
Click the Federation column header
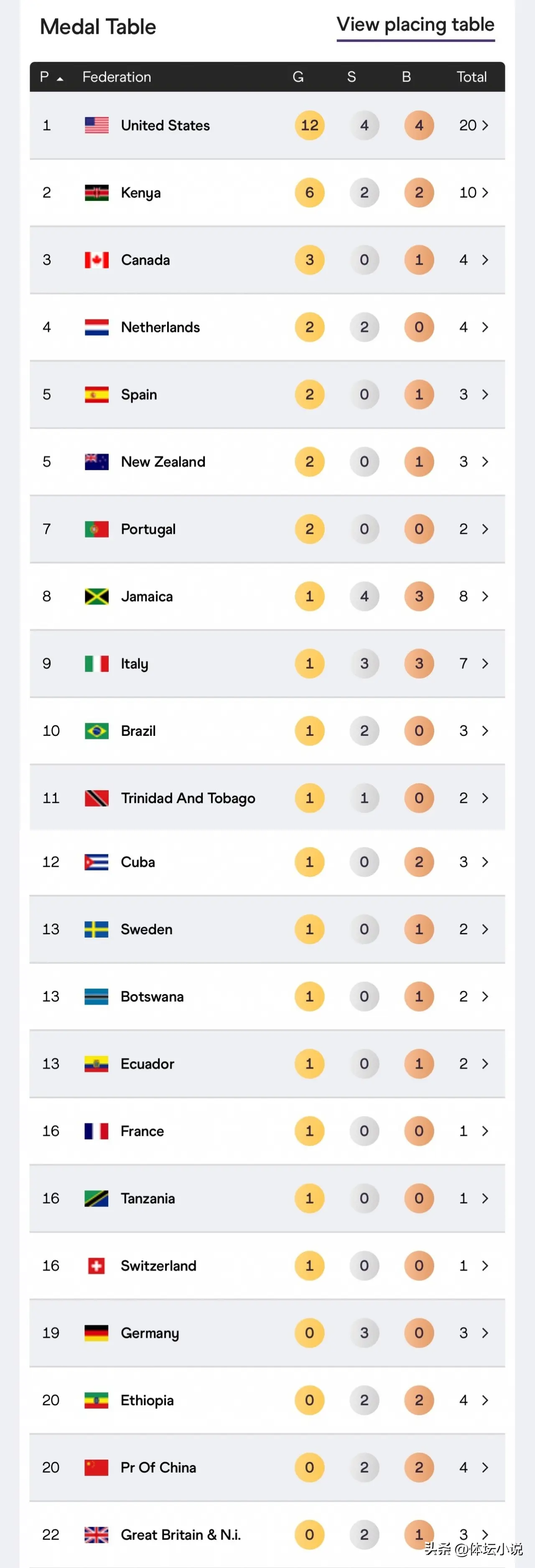(117, 77)
